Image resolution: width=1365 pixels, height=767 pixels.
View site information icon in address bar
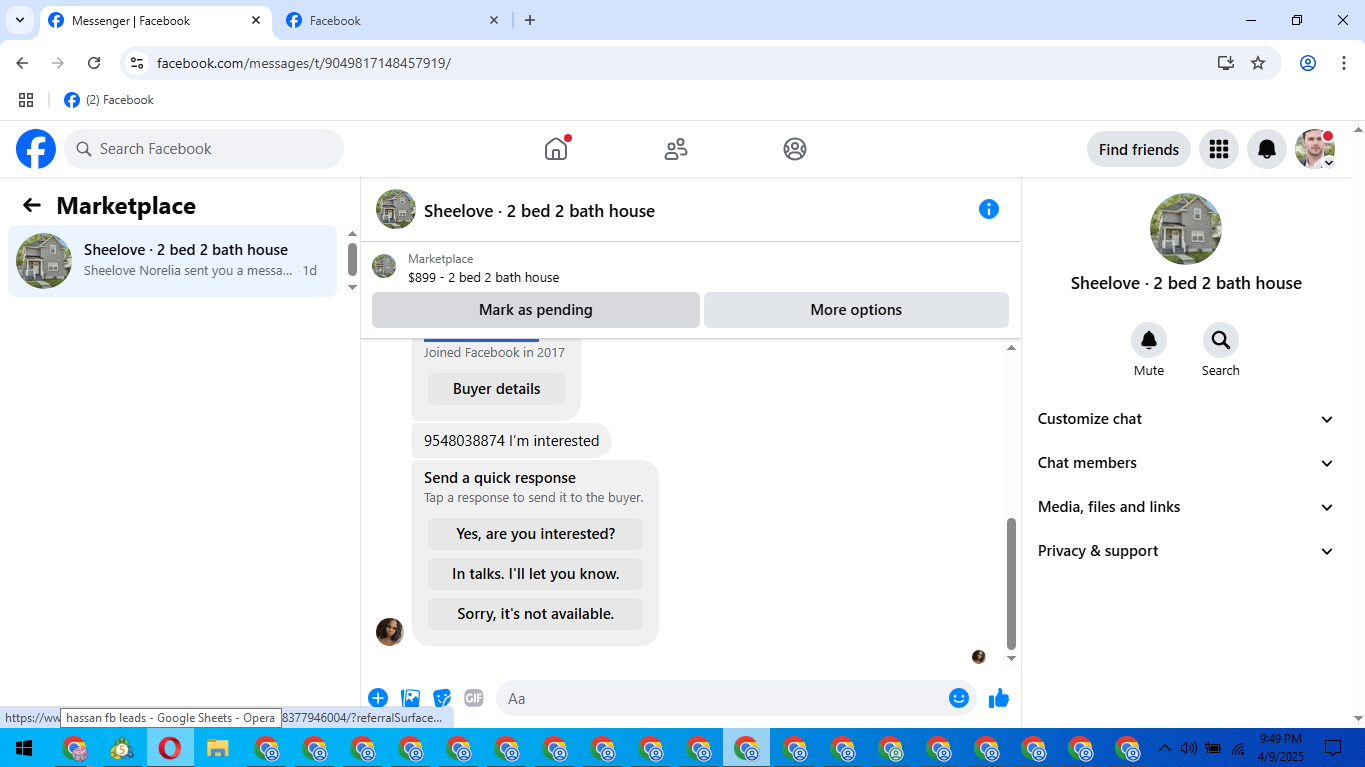click(x=138, y=63)
